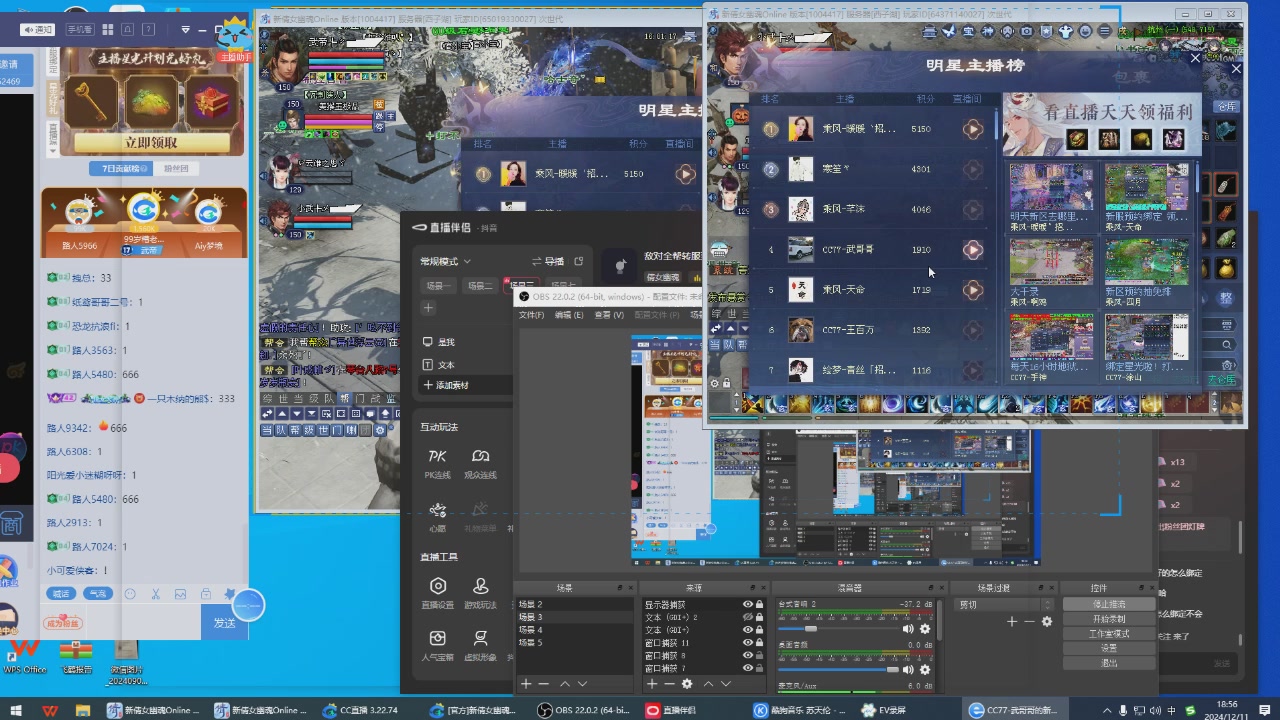Open transition properties gear icon
Viewport: 1280px width, 720px height.
coord(1047,622)
